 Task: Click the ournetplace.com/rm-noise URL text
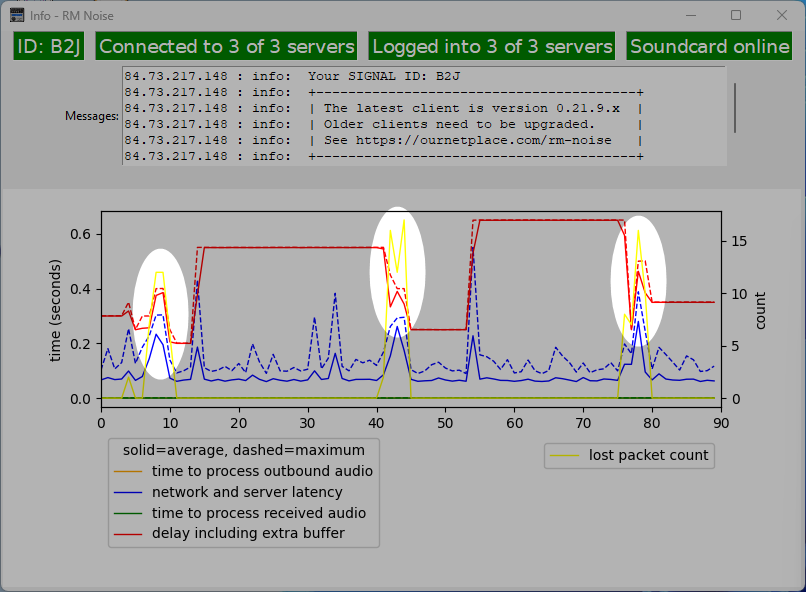(x=483, y=140)
